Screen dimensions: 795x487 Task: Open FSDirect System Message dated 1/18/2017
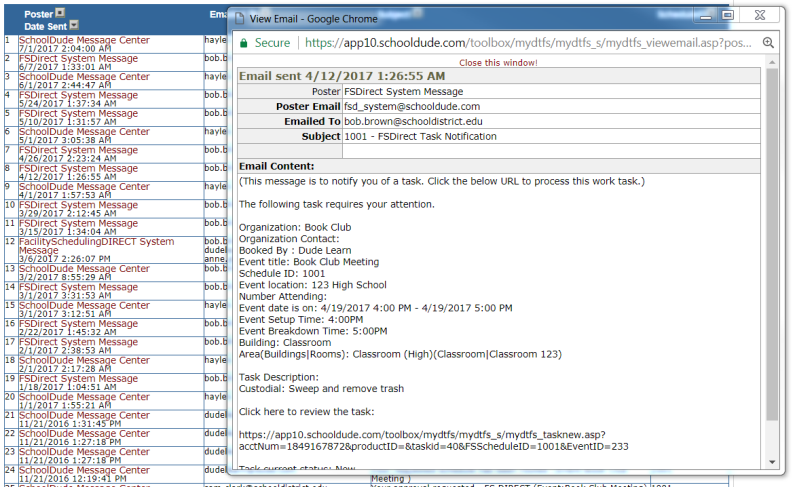point(79,378)
